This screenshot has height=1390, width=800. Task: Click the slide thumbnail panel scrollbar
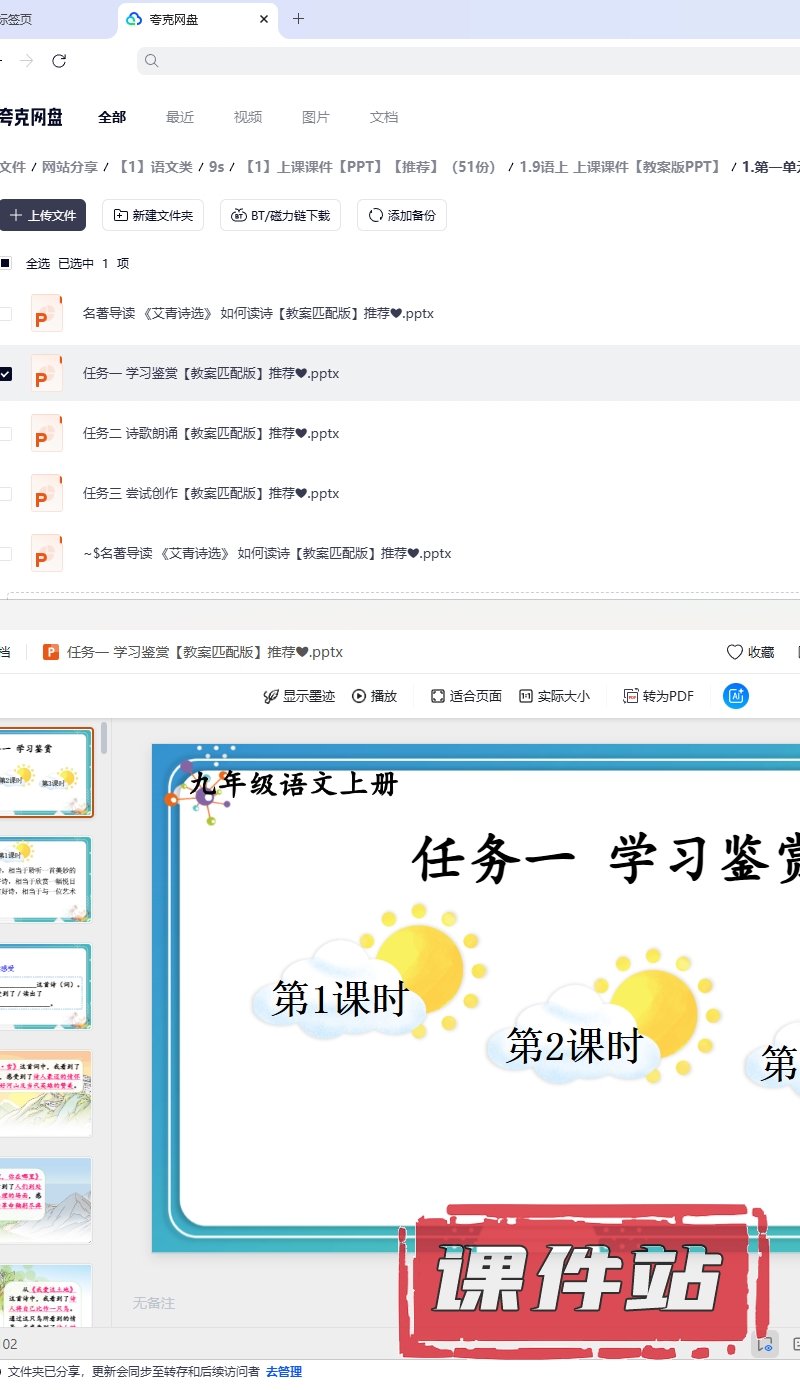point(103,740)
